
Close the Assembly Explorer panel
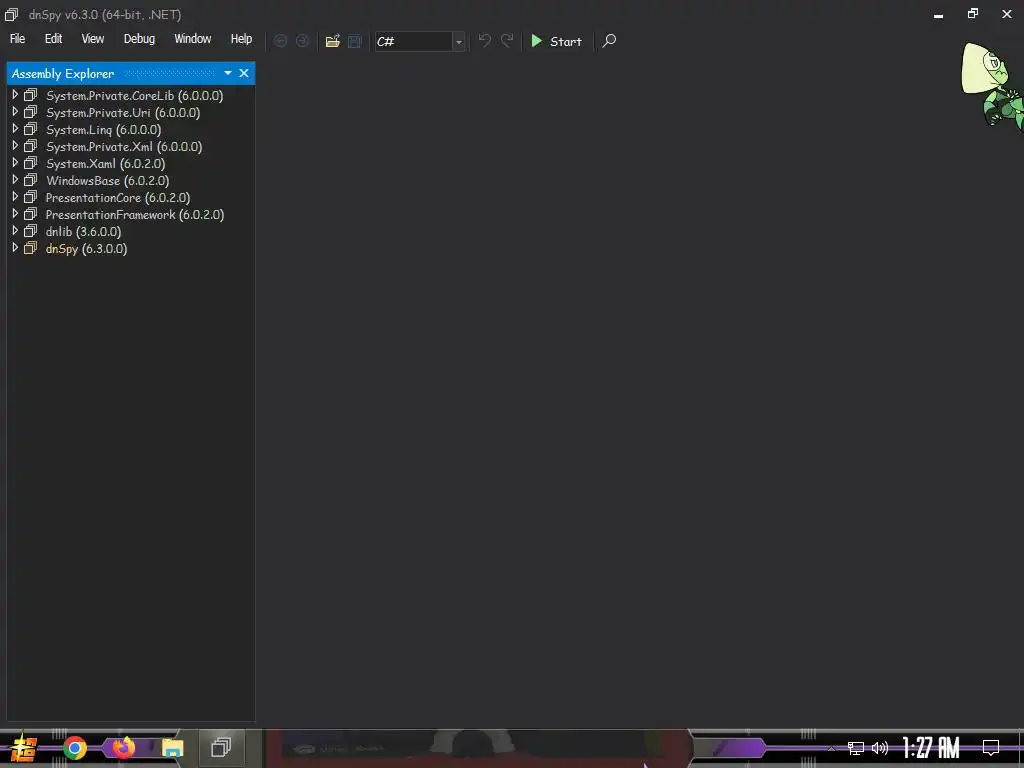point(244,73)
